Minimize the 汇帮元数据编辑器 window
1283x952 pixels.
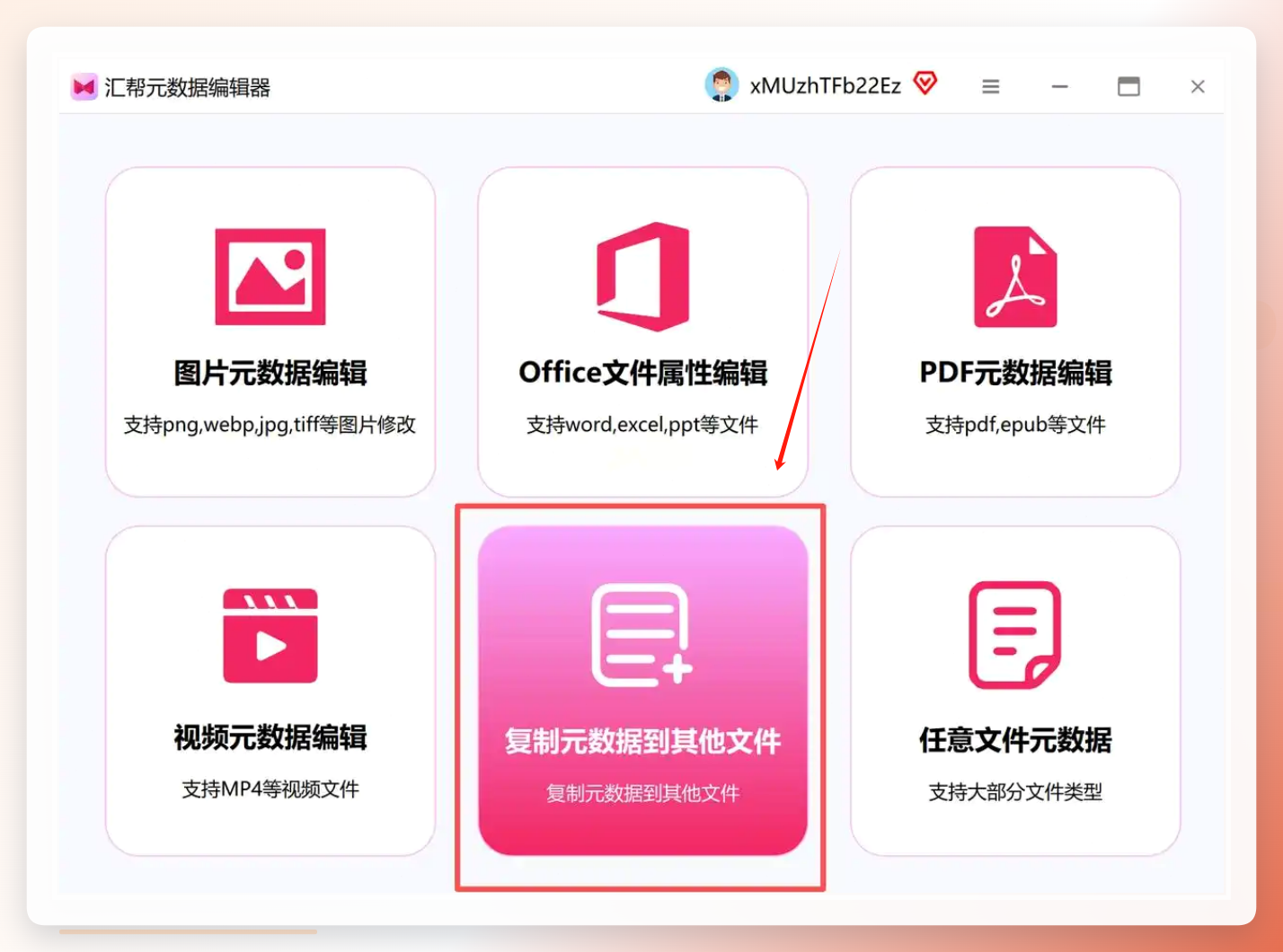pyautogui.click(x=1060, y=86)
